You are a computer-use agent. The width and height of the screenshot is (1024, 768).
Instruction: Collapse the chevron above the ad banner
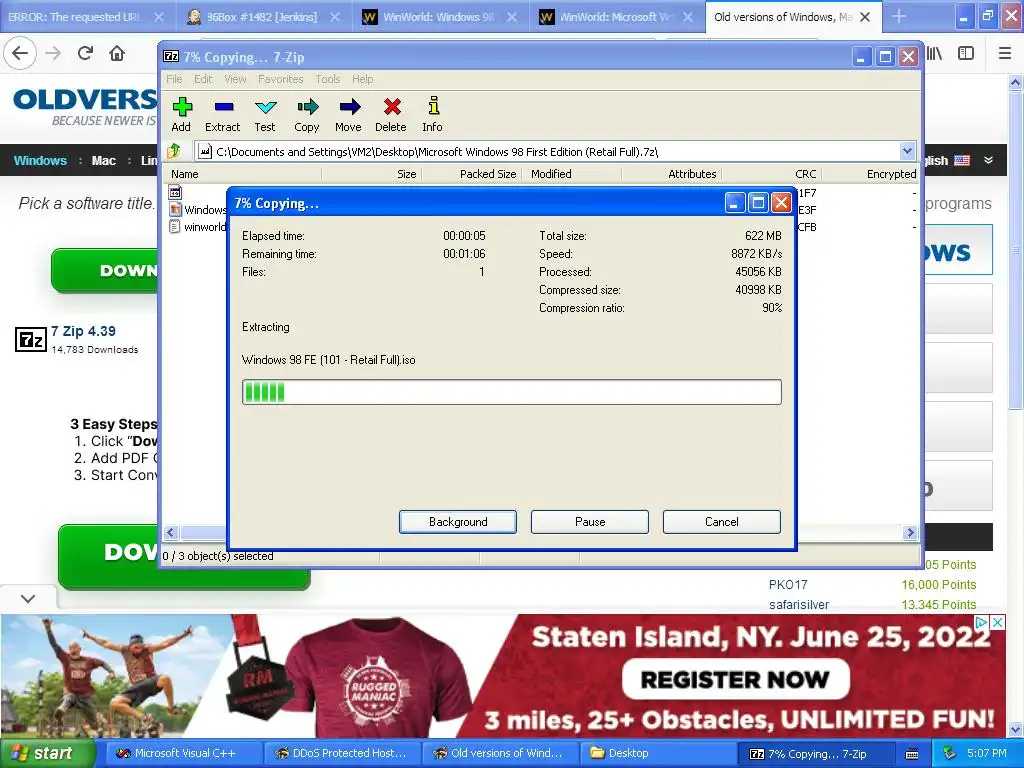pos(27,598)
